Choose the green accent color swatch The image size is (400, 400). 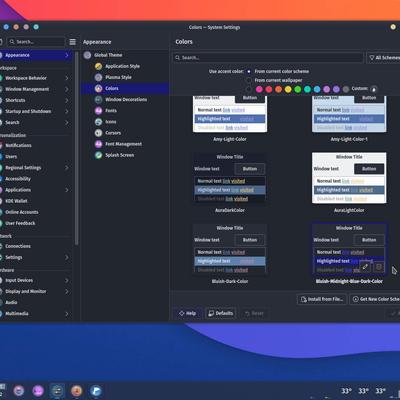coord(298,89)
